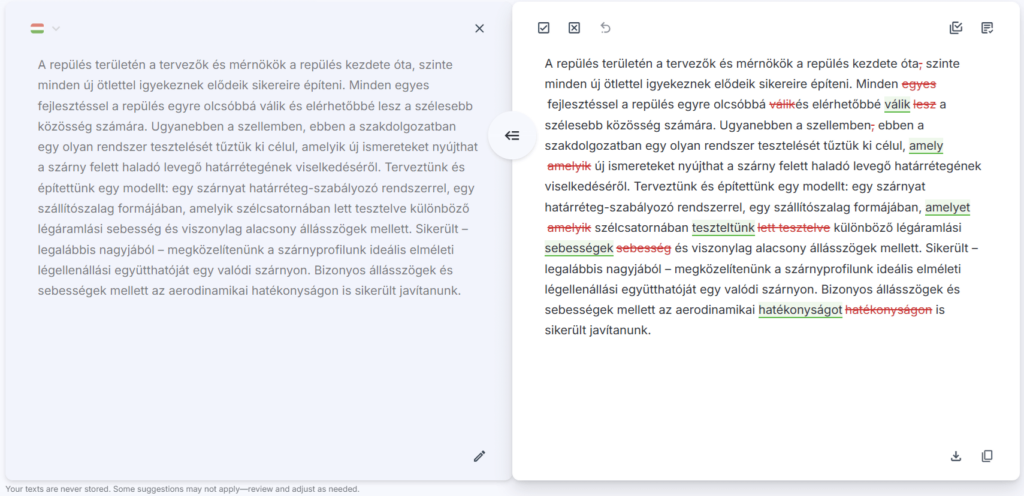Click the document check icon at top right

pyautogui.click(x=987, y=28)
